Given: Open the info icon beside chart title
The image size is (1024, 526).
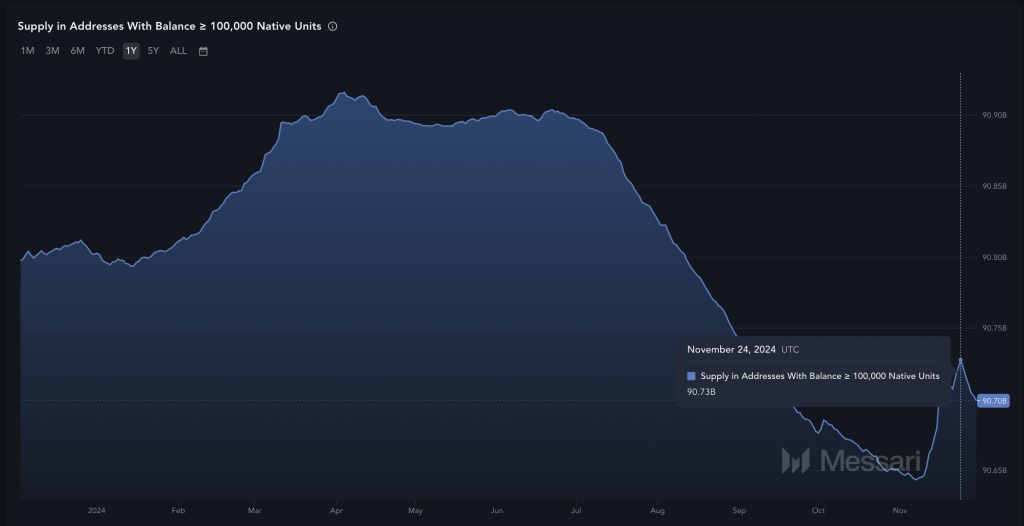Looking at the screenshot, I should (332, 26).
